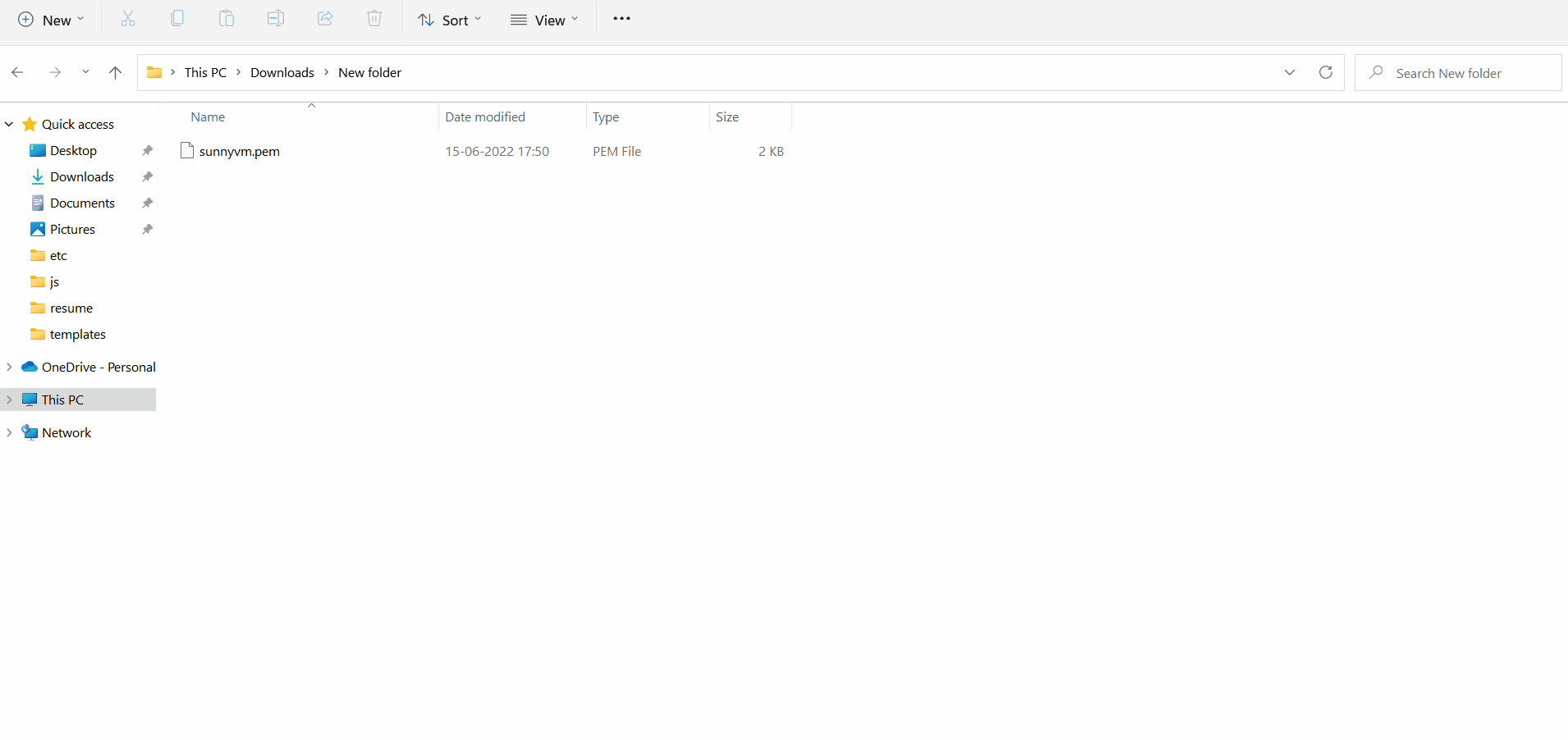This screenshot has height=740, width=1568.
Task: Click the 2 KB size cell
Action: [x=771, y=151]
